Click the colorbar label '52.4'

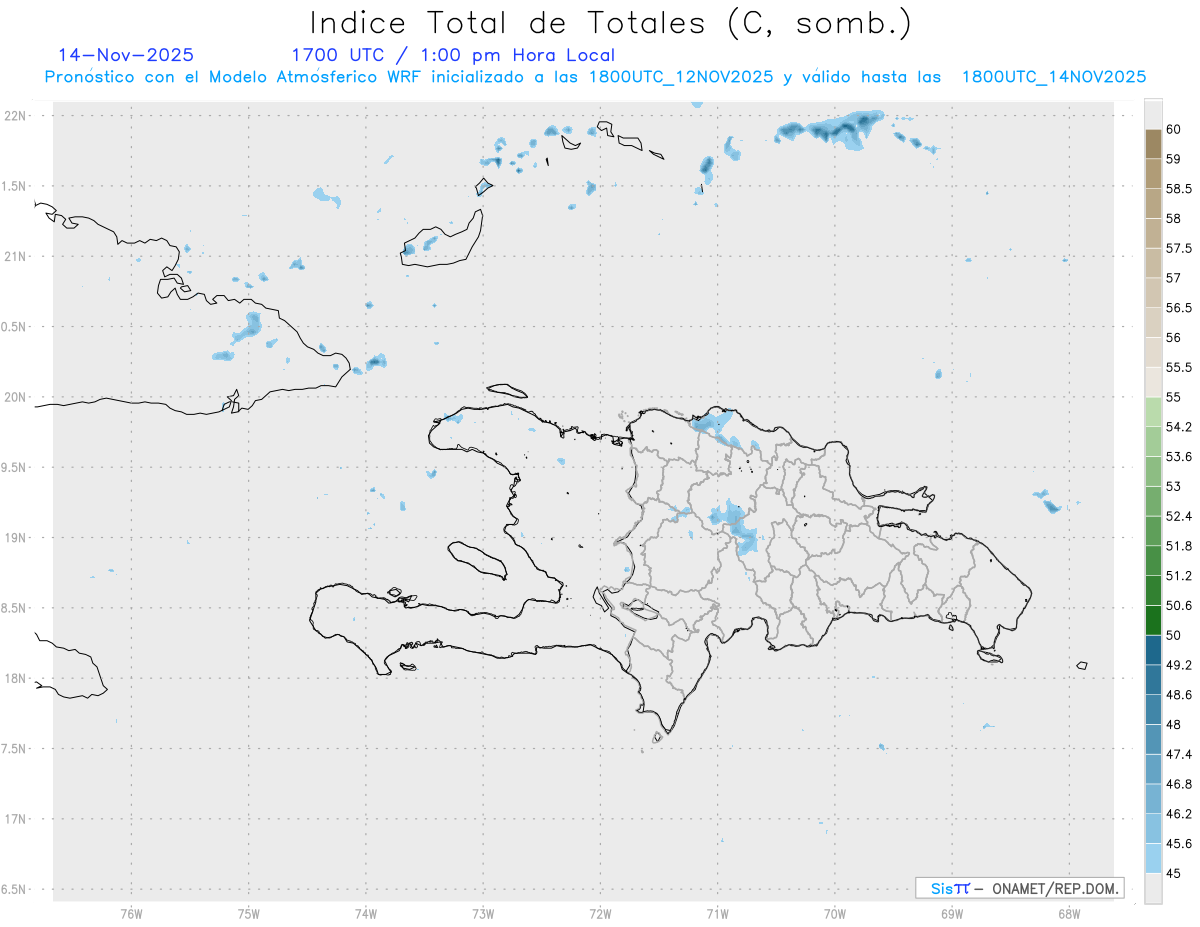1179,516
